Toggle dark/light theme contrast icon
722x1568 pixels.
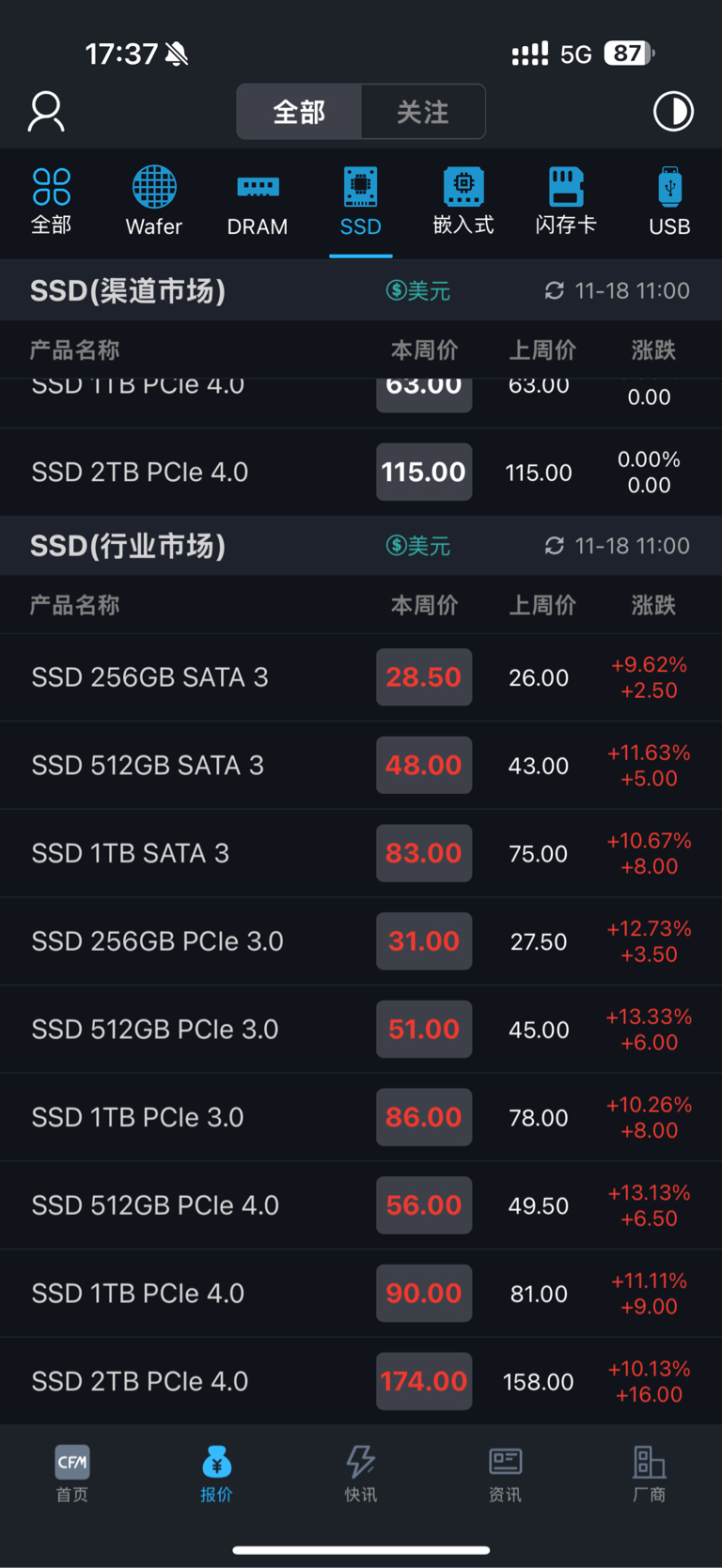pos(673,112)
